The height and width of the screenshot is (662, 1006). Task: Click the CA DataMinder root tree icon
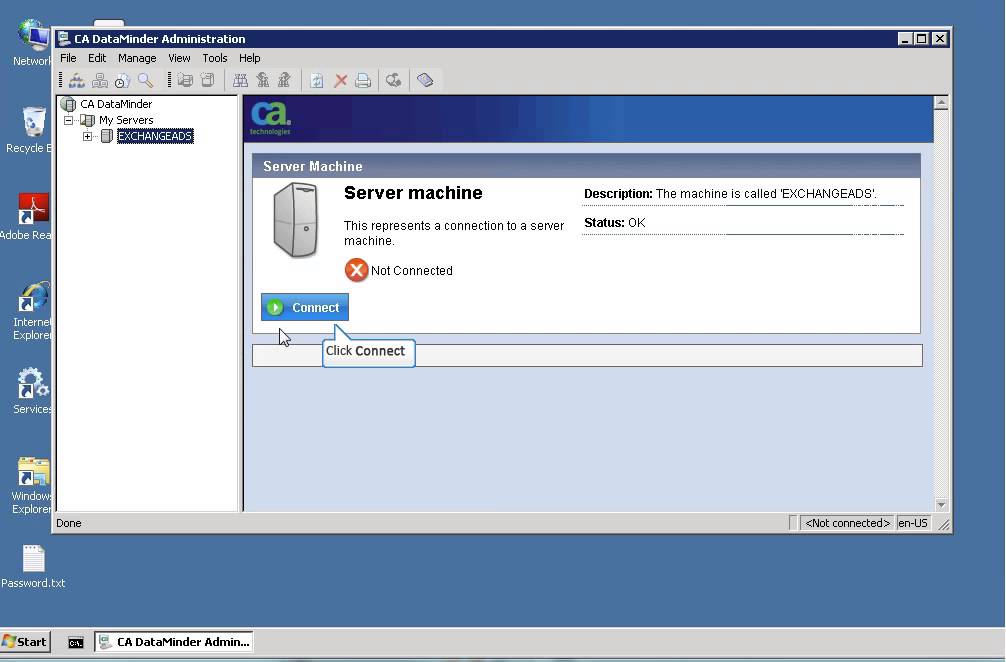coord(68,104)
